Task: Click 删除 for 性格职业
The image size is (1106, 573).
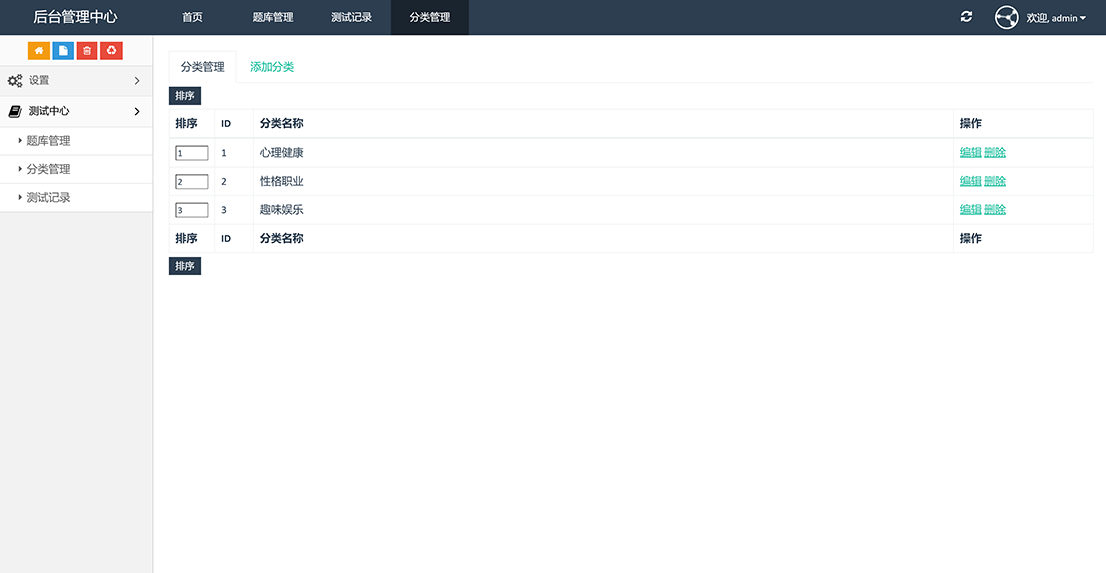Action: click(995, 181)
